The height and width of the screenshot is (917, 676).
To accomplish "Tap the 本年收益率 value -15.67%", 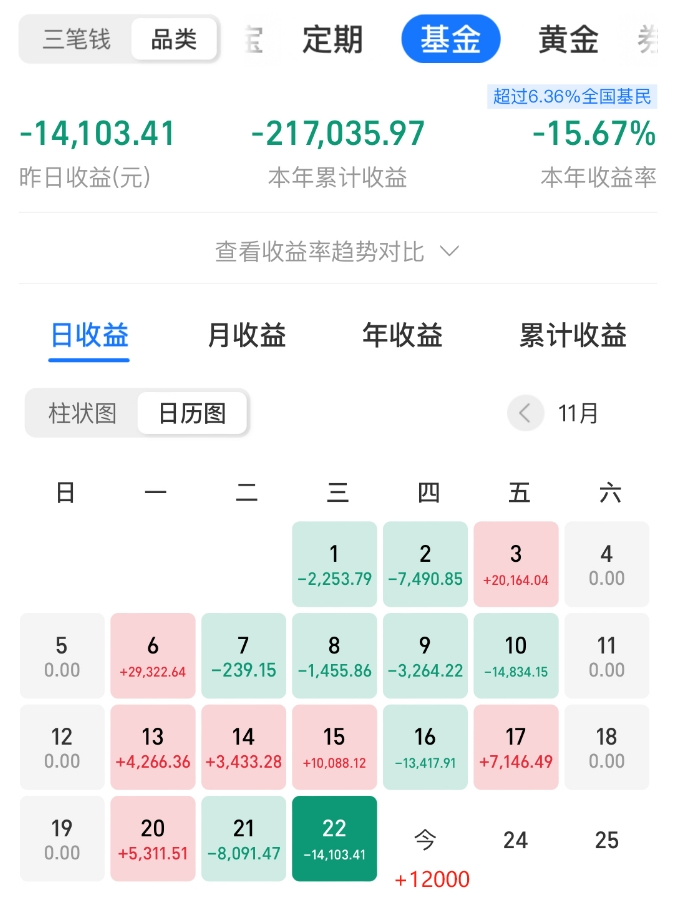I will click(x=594, y=133).
